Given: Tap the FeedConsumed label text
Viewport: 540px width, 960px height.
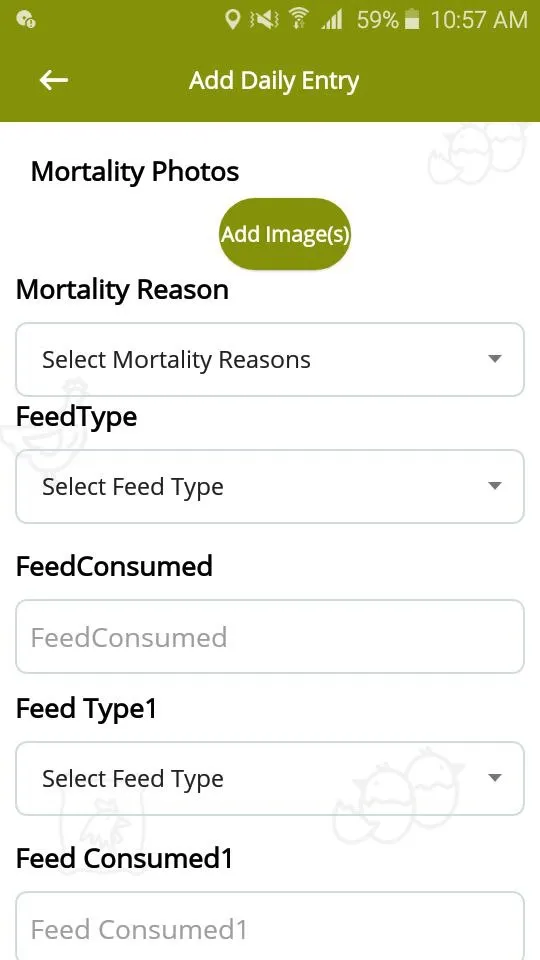Looking at the screenshot, I should (x=114, y=566).
